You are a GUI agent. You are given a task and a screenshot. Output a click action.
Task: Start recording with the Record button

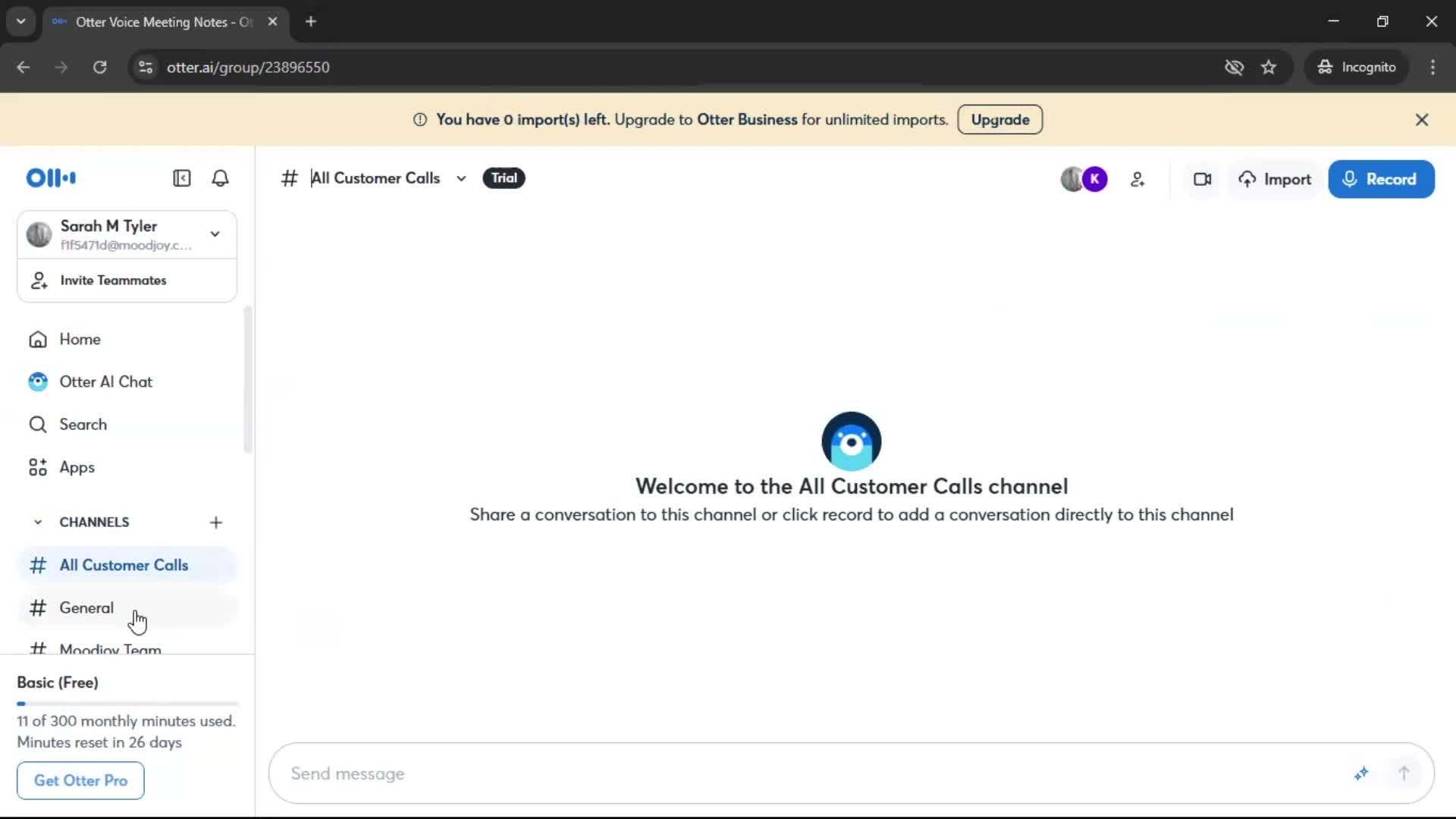(1381, 180)
